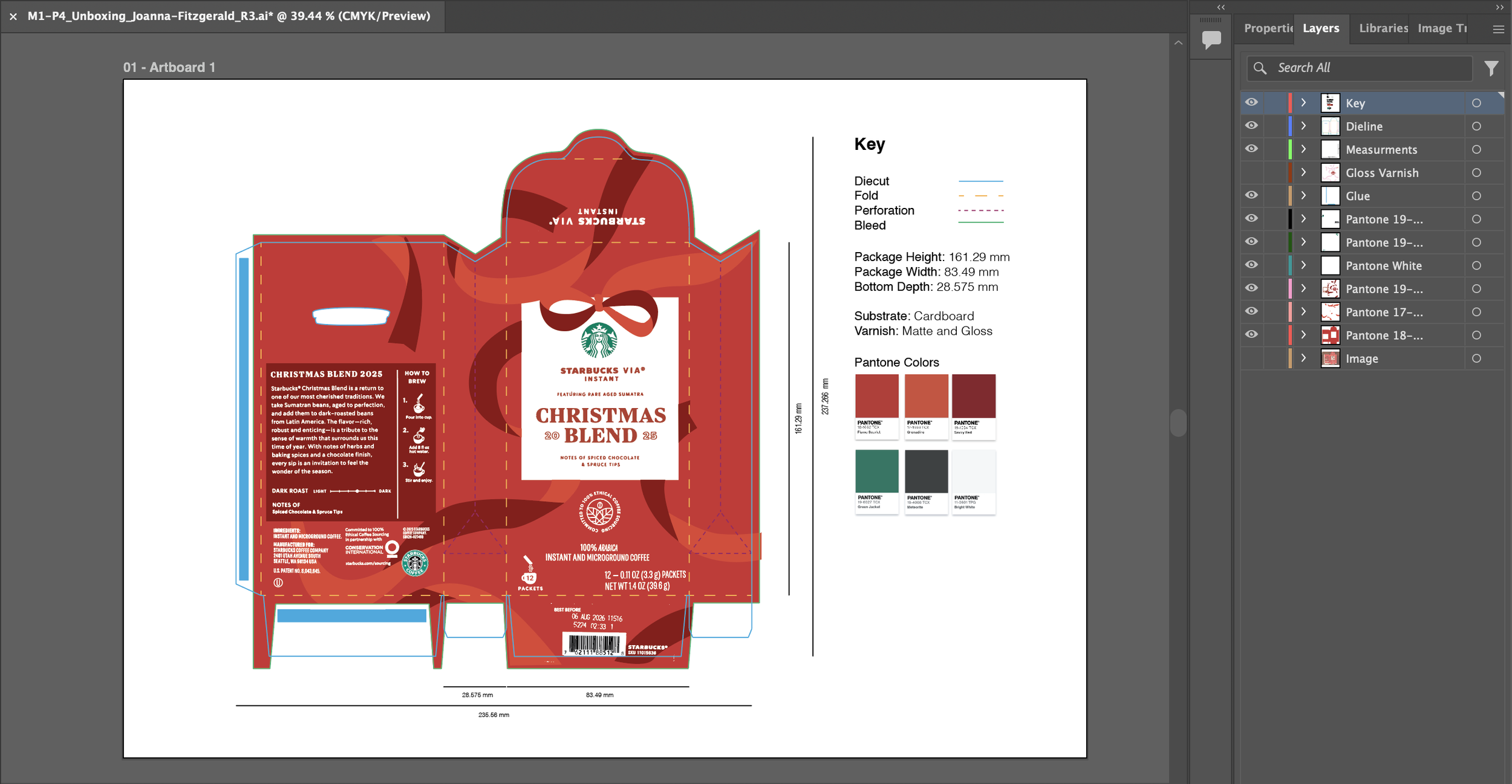Viewport: 1512px width, 784px height.
Task: Click the Pantone 18 layer thumbnail
Action: click(x=1330, y=335)
